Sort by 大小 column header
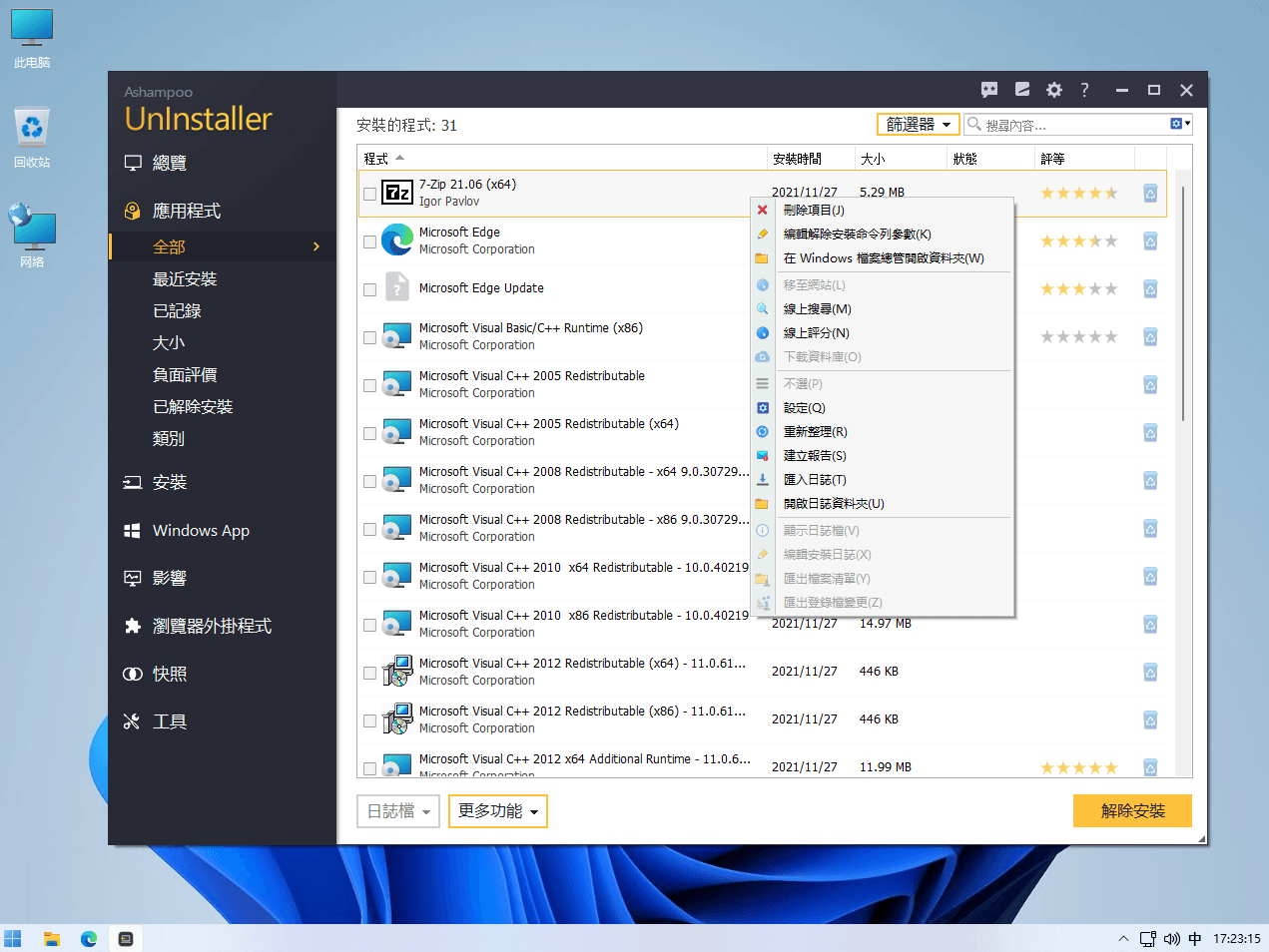The image size is (1269, 952). pyautogui.click(x=901, y=159)
